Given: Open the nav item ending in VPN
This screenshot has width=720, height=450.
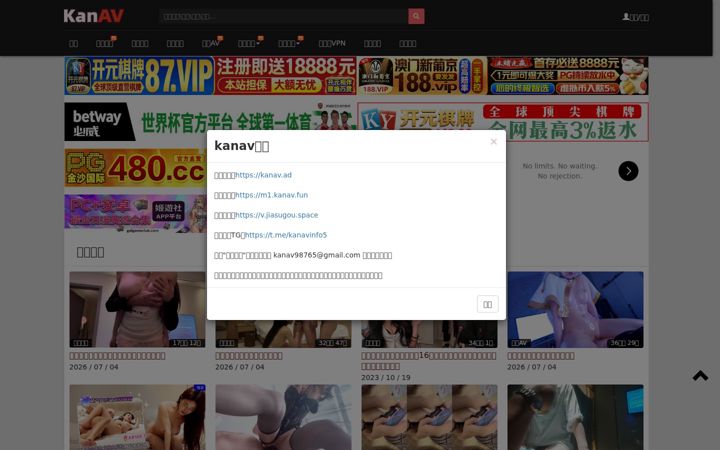Looking at the screenshot, I should (332, 43).
